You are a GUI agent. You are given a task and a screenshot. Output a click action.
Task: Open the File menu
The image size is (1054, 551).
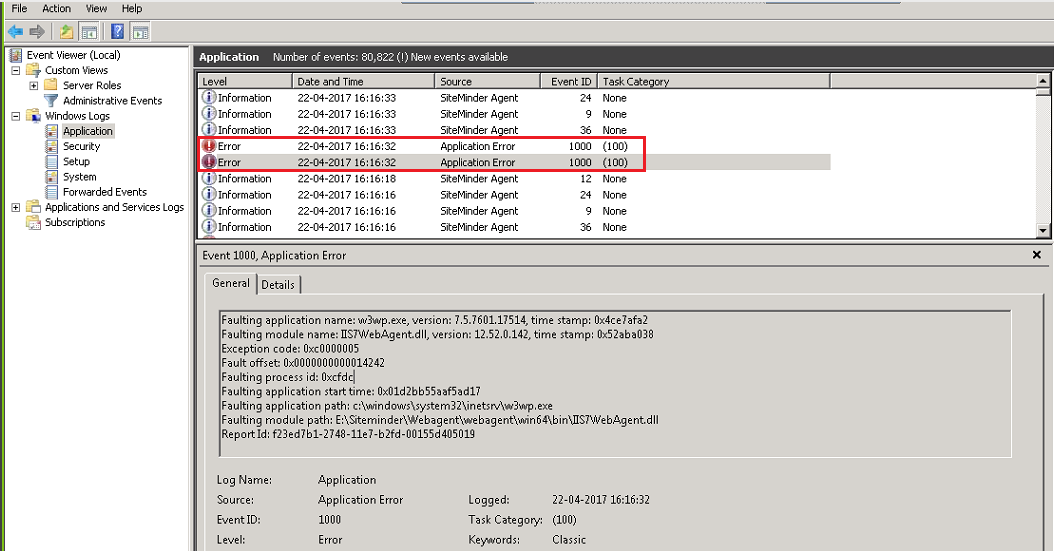(19, 9)
